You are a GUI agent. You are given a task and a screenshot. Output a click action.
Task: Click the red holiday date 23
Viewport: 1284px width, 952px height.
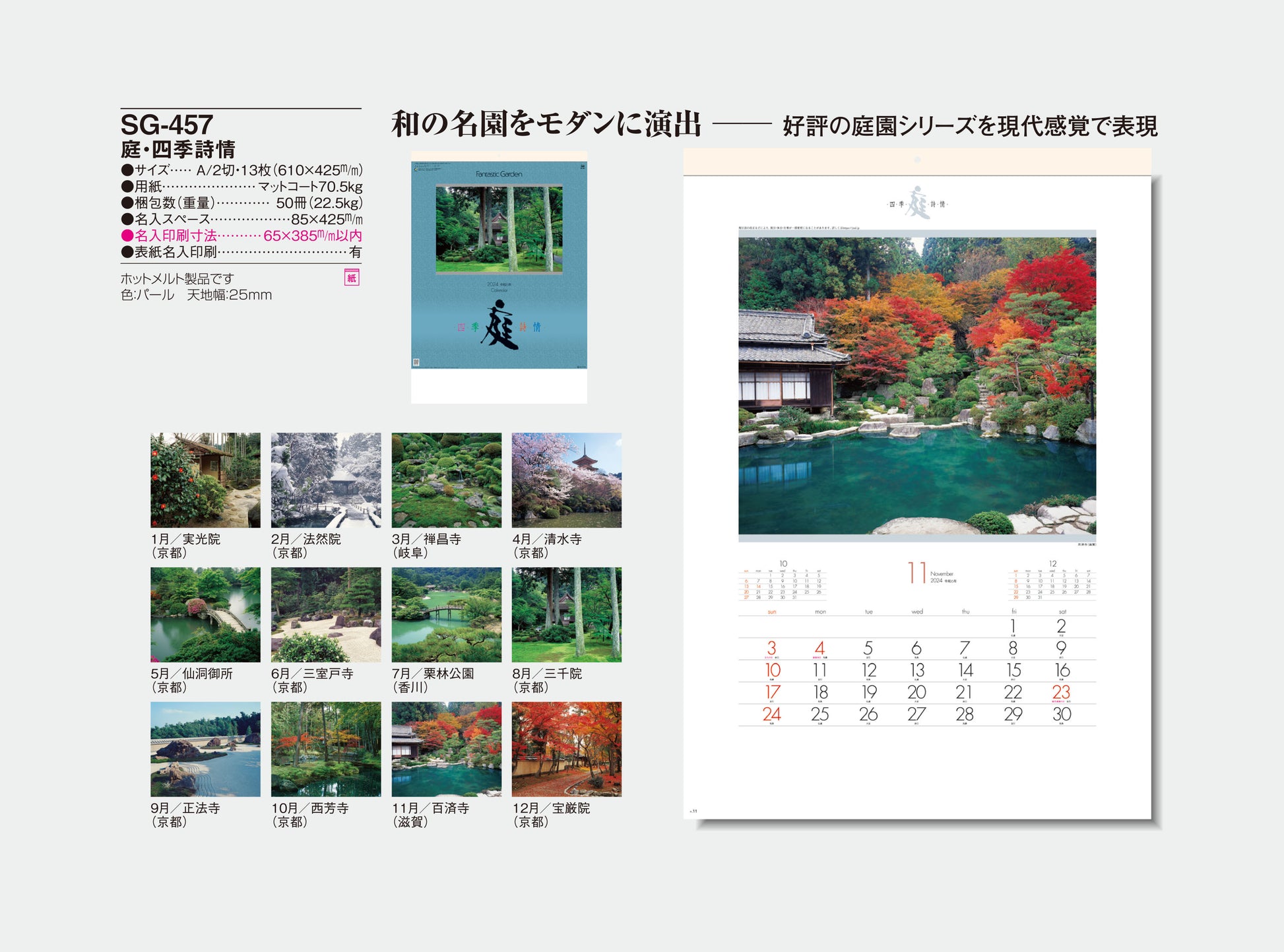[1061, 692]
